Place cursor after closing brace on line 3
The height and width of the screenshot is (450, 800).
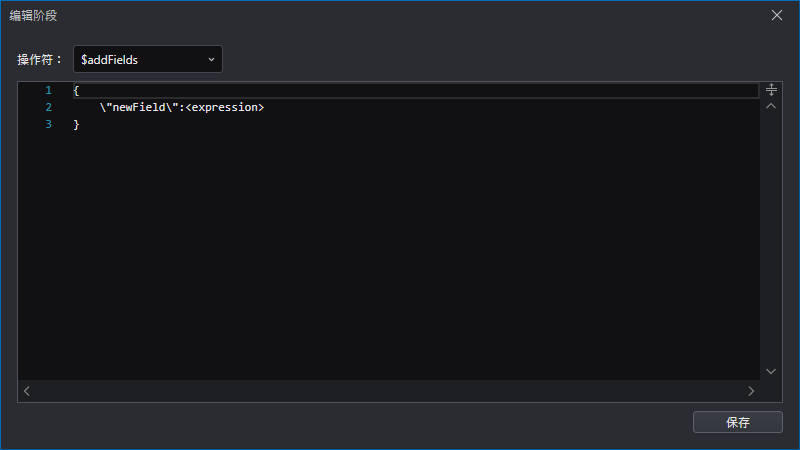tap(81, 124)
